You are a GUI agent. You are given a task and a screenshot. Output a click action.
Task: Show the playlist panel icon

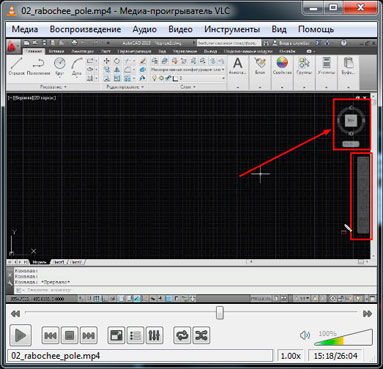coord(135,335)
